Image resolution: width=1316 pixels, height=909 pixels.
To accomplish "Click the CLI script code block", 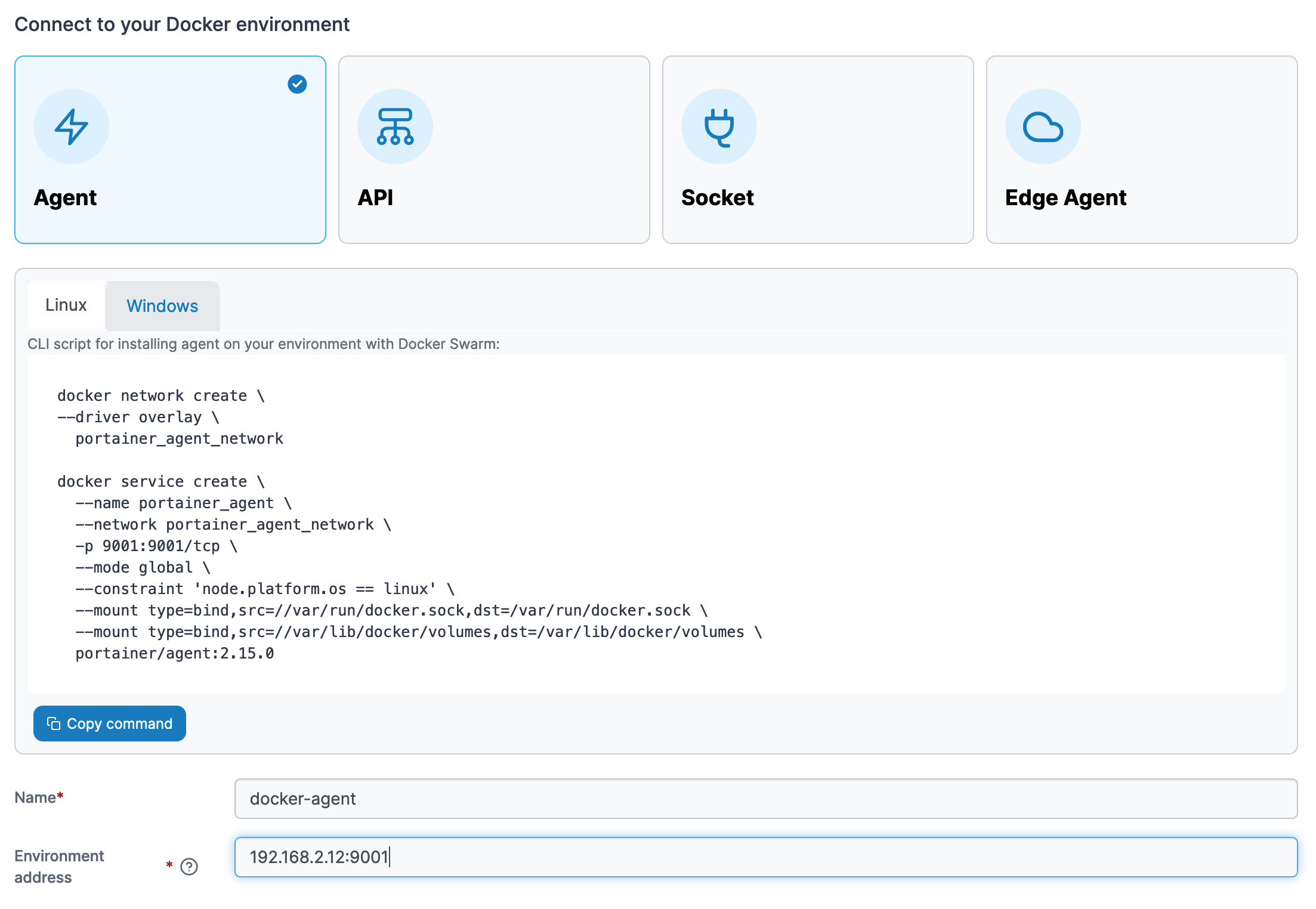I will pyautogui.click(x=656, y=524).
